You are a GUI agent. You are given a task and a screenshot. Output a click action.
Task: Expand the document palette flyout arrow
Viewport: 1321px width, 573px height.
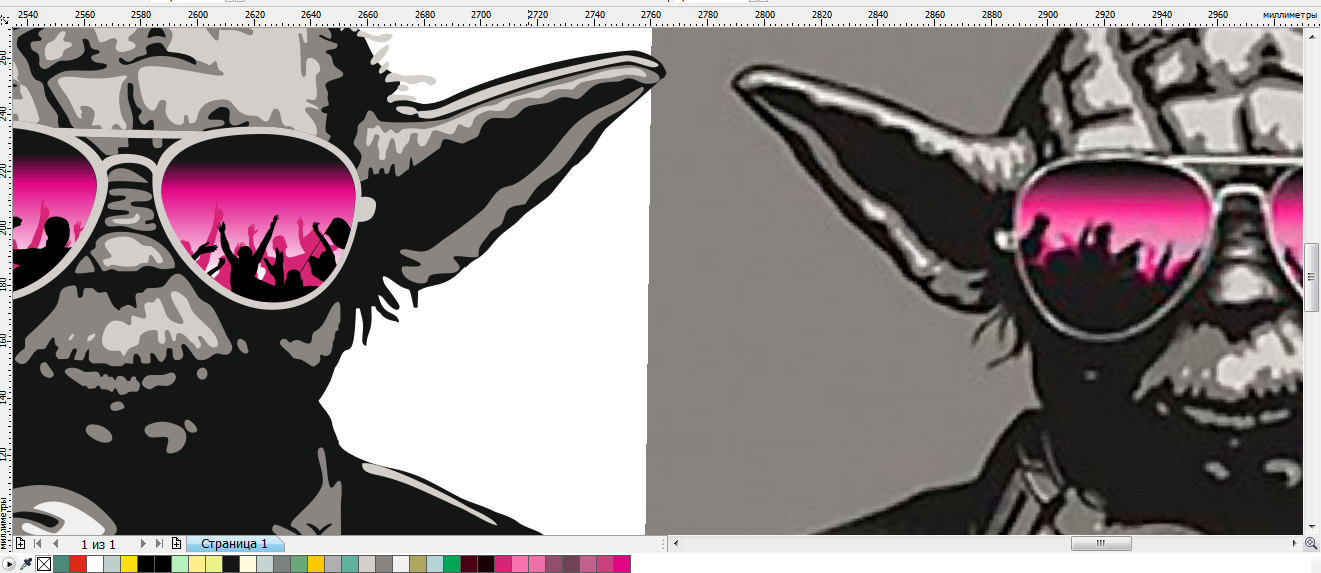coord(10,565)
